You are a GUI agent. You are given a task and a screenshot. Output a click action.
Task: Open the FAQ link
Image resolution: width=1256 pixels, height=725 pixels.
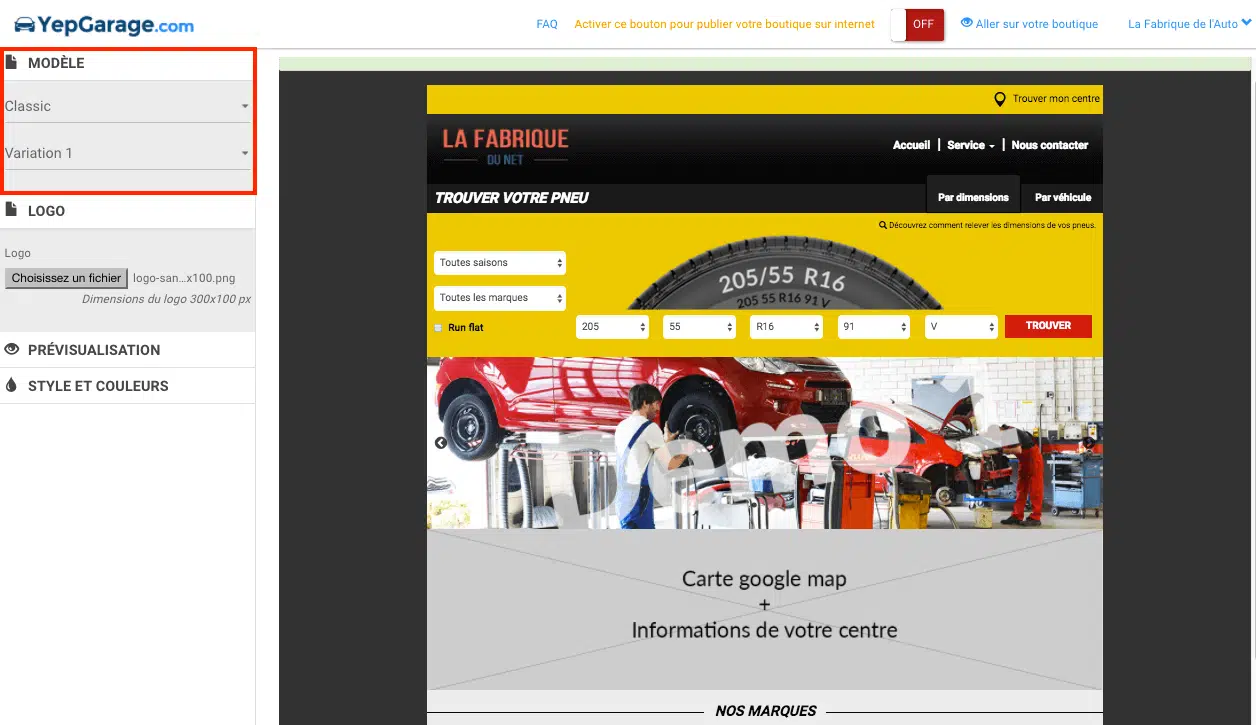[x=547, y=24]
